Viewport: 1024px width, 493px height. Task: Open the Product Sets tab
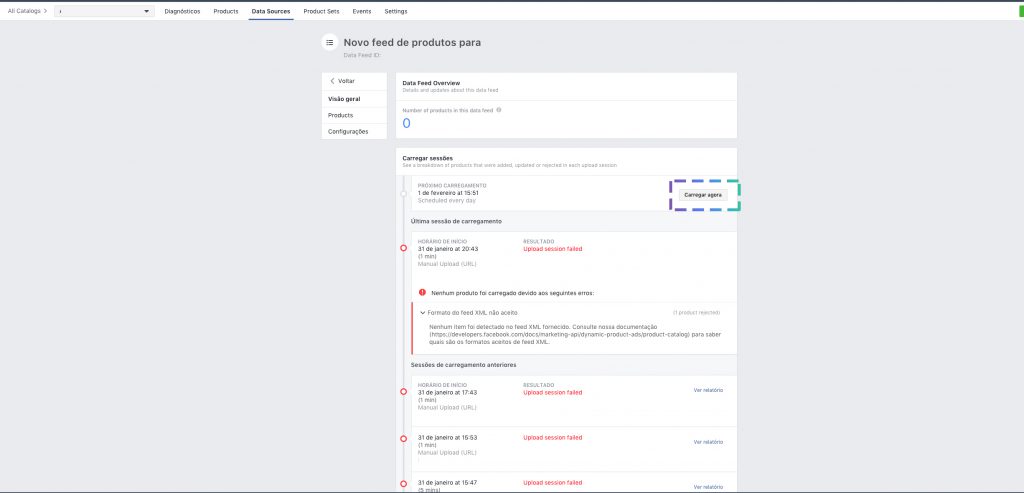321,11
